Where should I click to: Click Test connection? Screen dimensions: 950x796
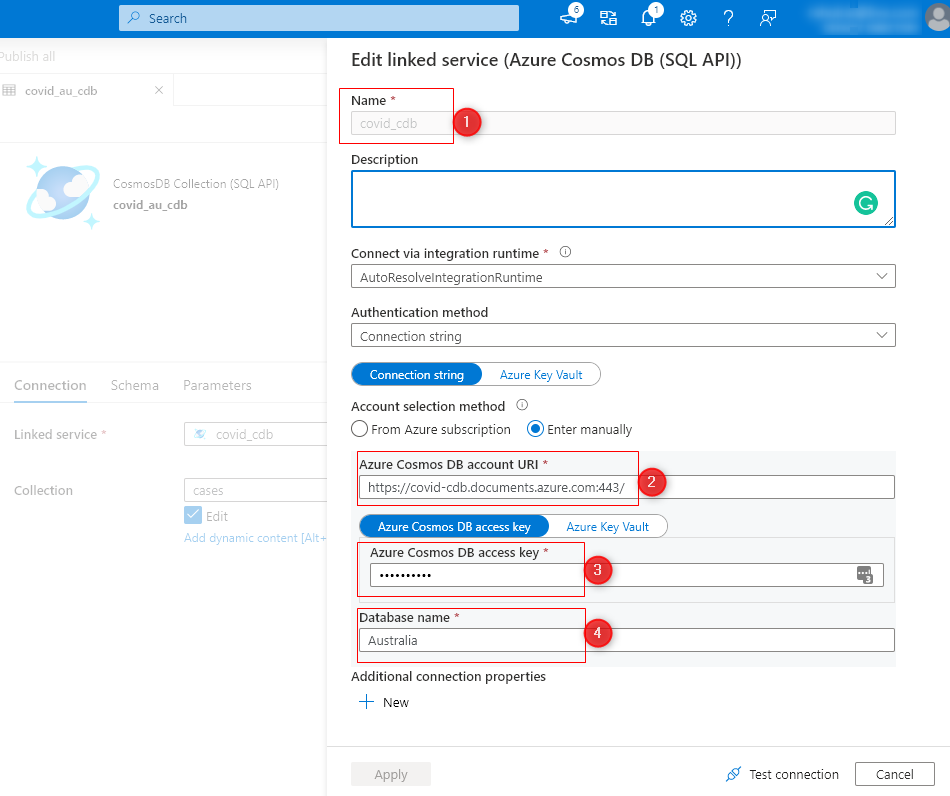[782, 774]
